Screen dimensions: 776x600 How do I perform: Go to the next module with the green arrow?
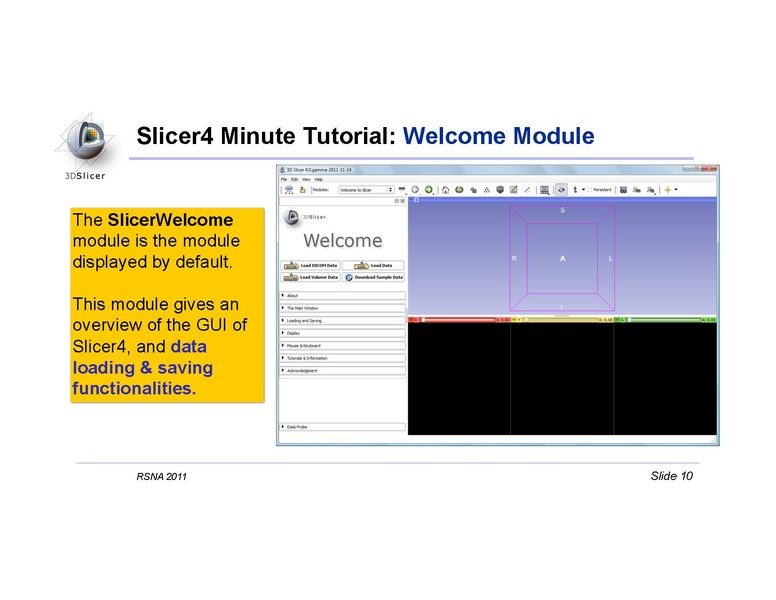(429, 190)
